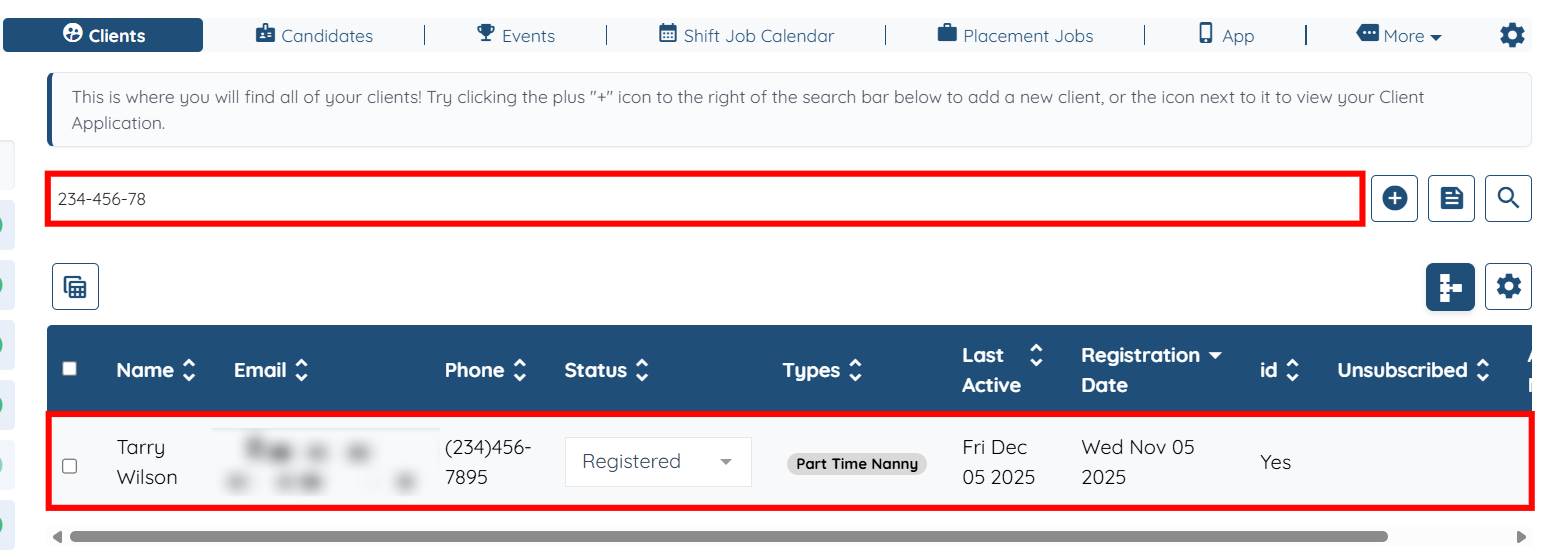Click the tree view toggle icon
Screen dimensions: 1562x557
[1450, 287]
